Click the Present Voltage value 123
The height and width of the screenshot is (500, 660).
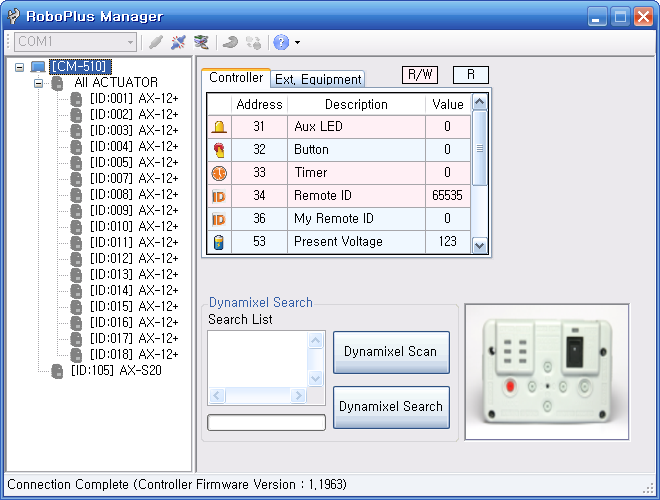pos(447,242)
